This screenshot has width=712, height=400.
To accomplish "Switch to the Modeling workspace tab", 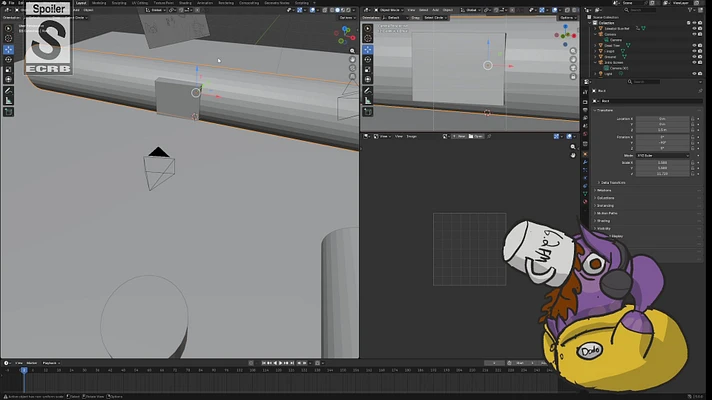I will coord(99,3).
